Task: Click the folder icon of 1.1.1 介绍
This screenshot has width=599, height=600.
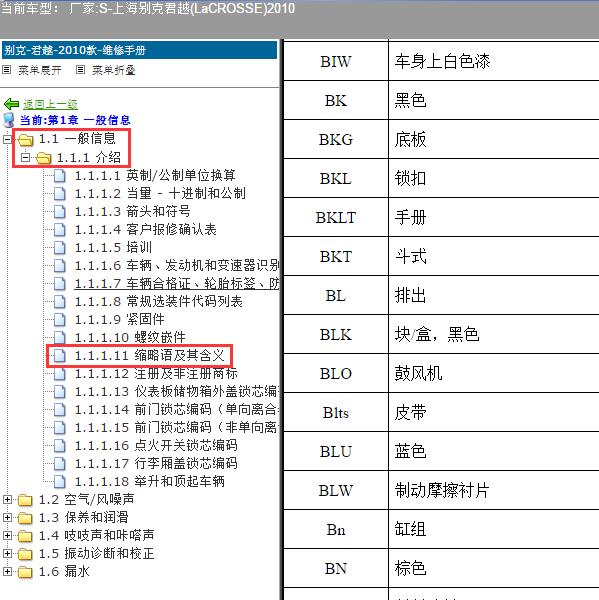Action: 44,158
